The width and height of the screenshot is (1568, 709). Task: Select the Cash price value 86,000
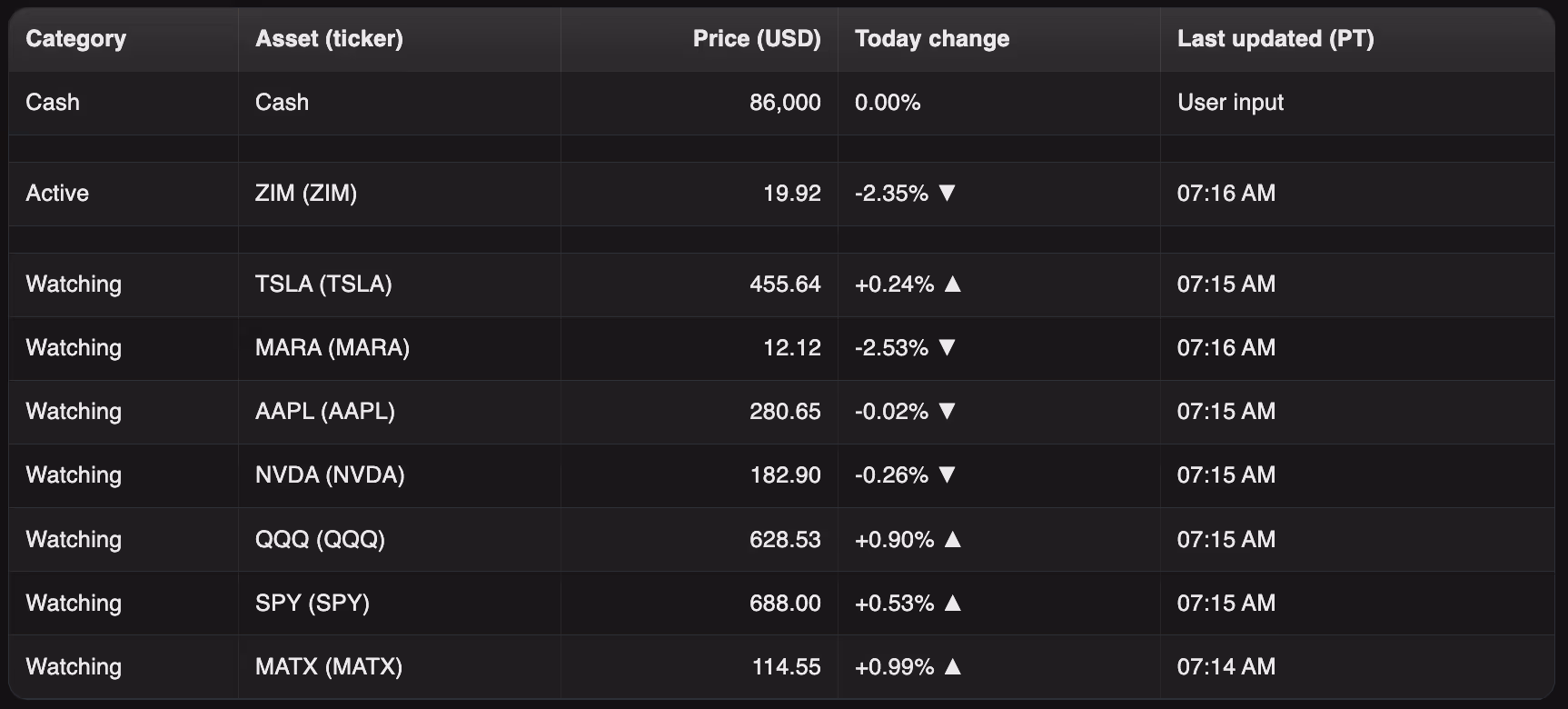[785, 102]
